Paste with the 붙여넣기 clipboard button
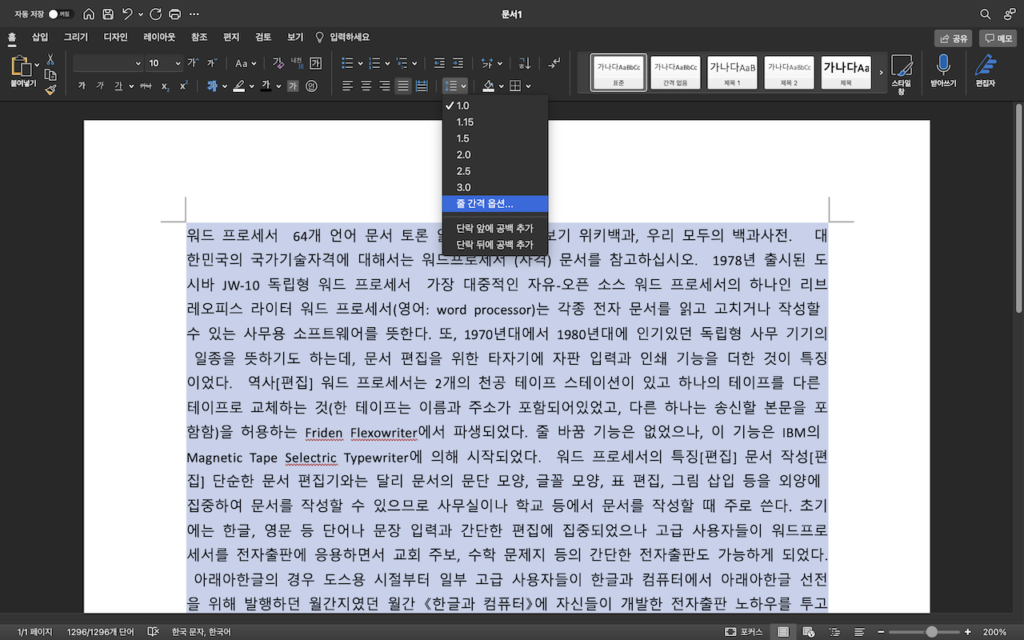This screenshot has height=640, width=1024. click(22, 71)
